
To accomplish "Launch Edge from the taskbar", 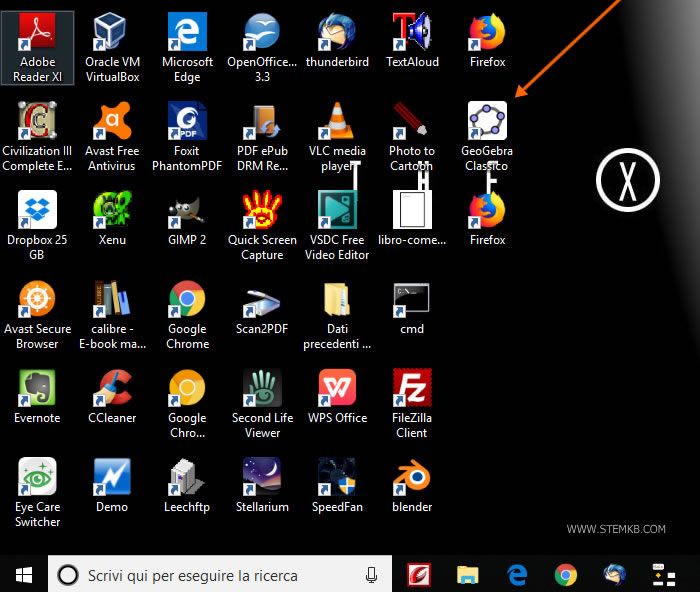I will pos(517,575).
